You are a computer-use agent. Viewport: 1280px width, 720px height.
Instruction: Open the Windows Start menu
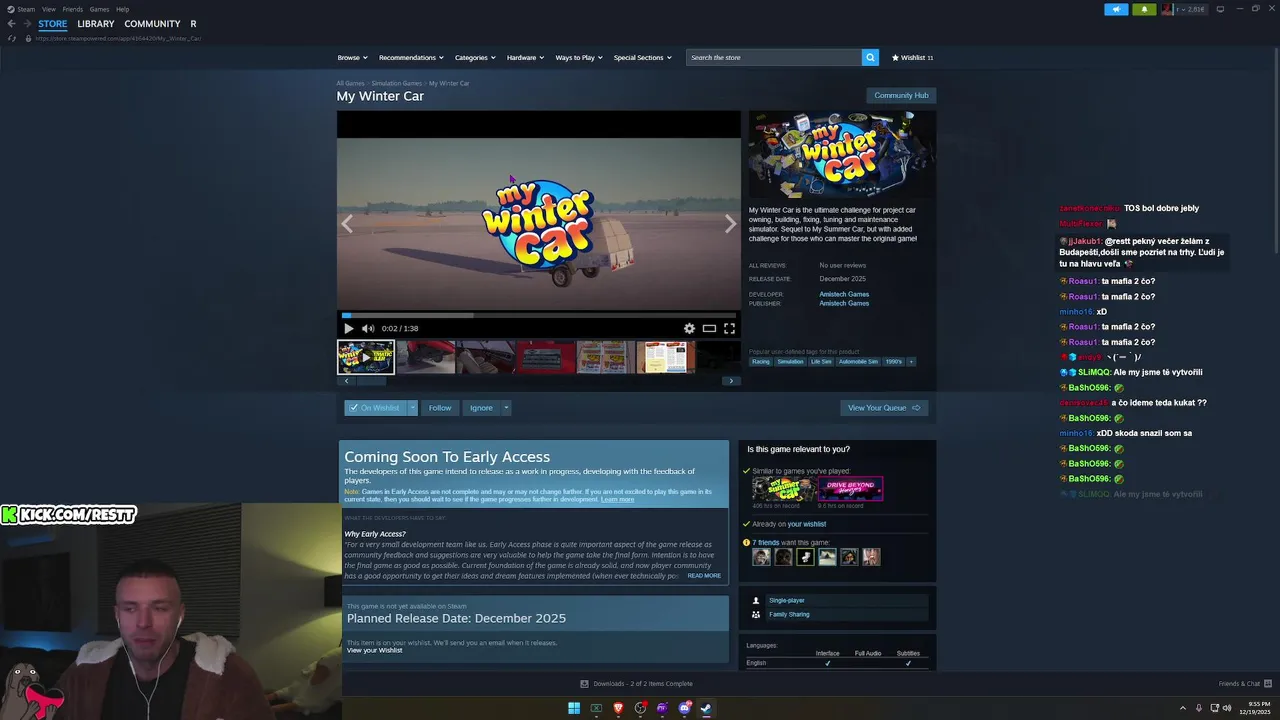tap(574, 708)
